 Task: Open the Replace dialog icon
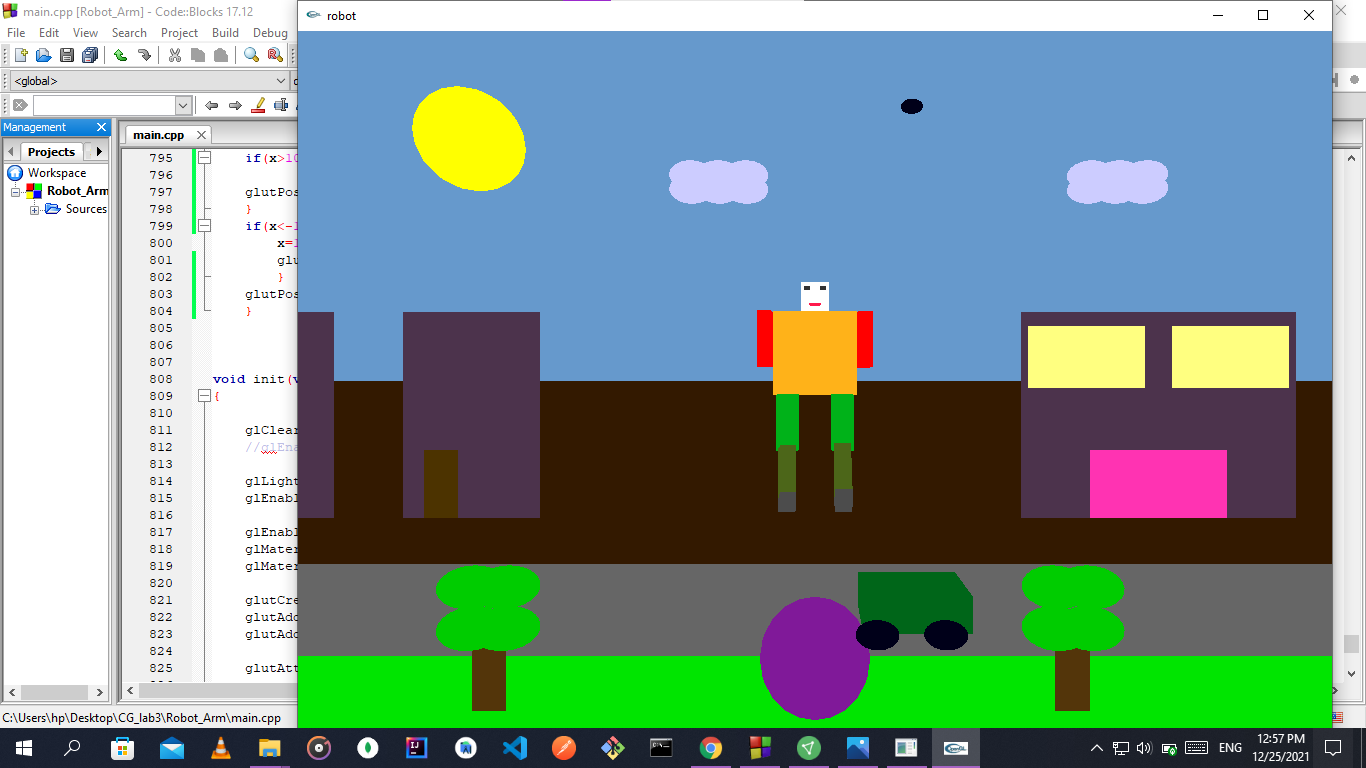(x=276, y=56)
